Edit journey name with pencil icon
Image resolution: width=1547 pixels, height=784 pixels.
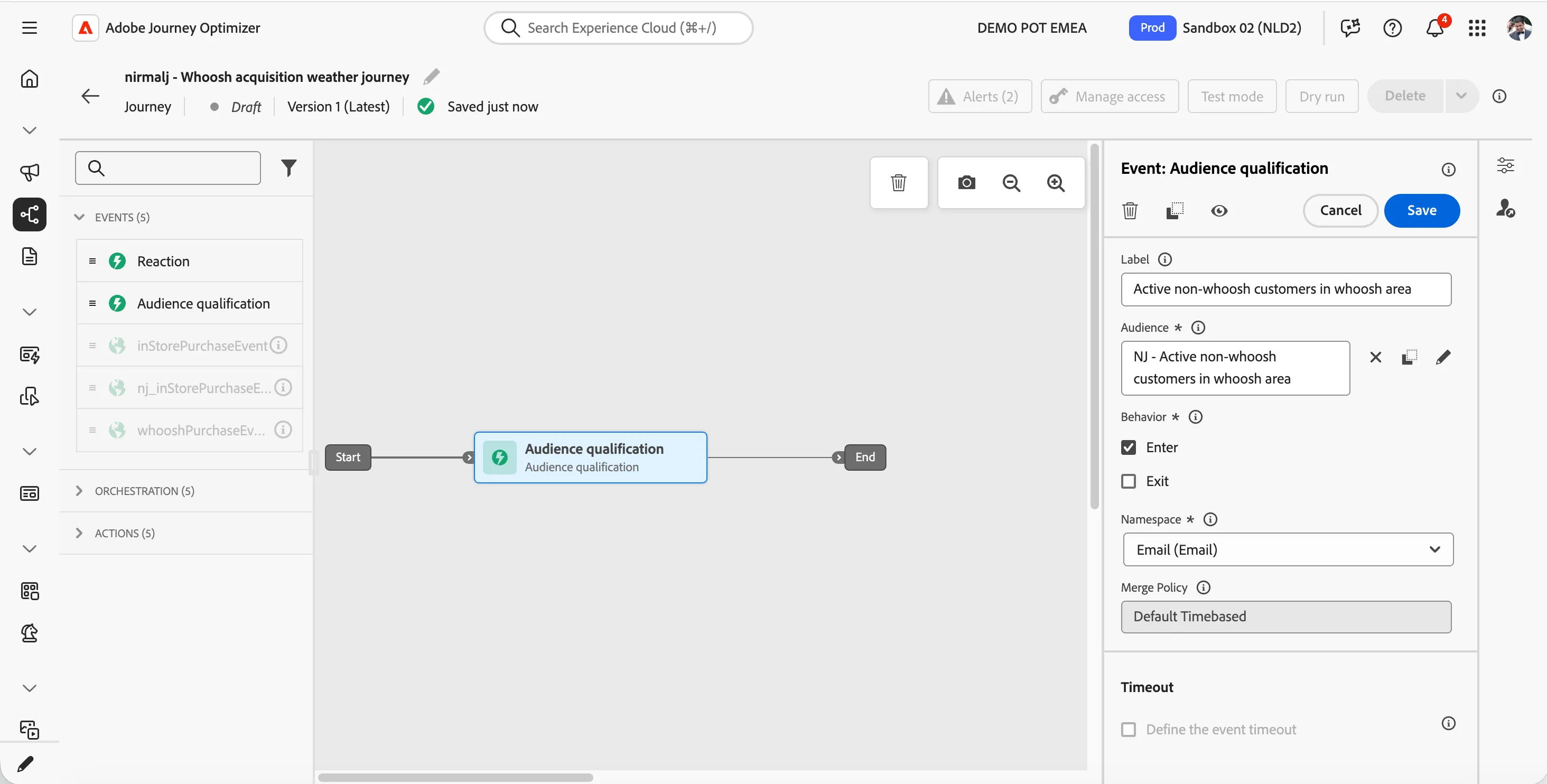(431, 77)
